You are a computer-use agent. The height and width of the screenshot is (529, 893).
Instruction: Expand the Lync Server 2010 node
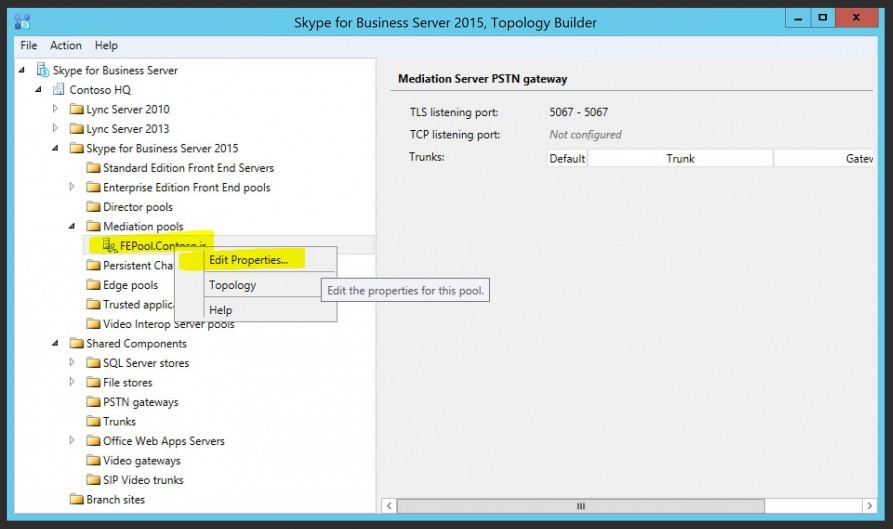pyautogui.click(x=55, y=108)
